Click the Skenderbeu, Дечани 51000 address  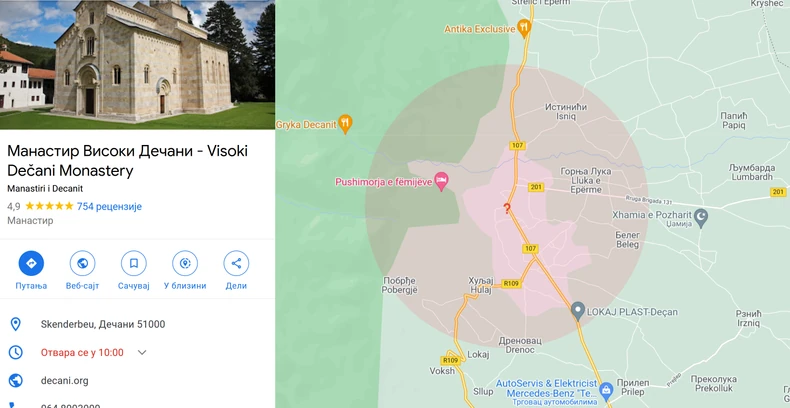103,324
